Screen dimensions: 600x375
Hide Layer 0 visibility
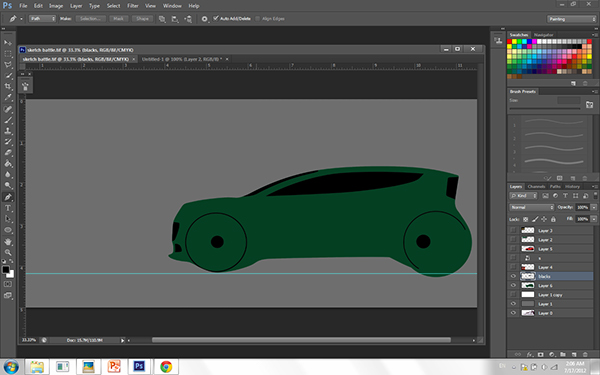513,313
